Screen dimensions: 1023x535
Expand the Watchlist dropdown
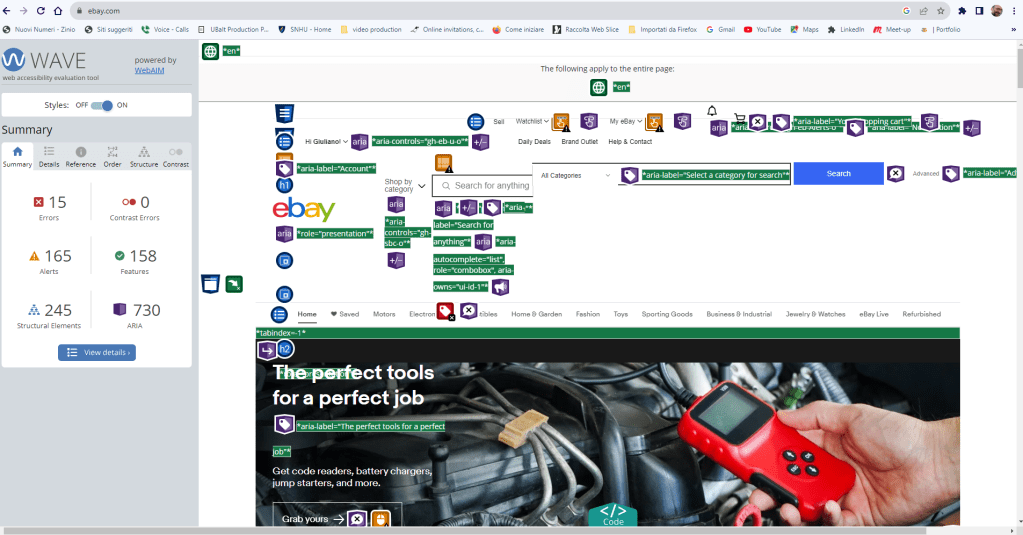[x=532, y=121]
